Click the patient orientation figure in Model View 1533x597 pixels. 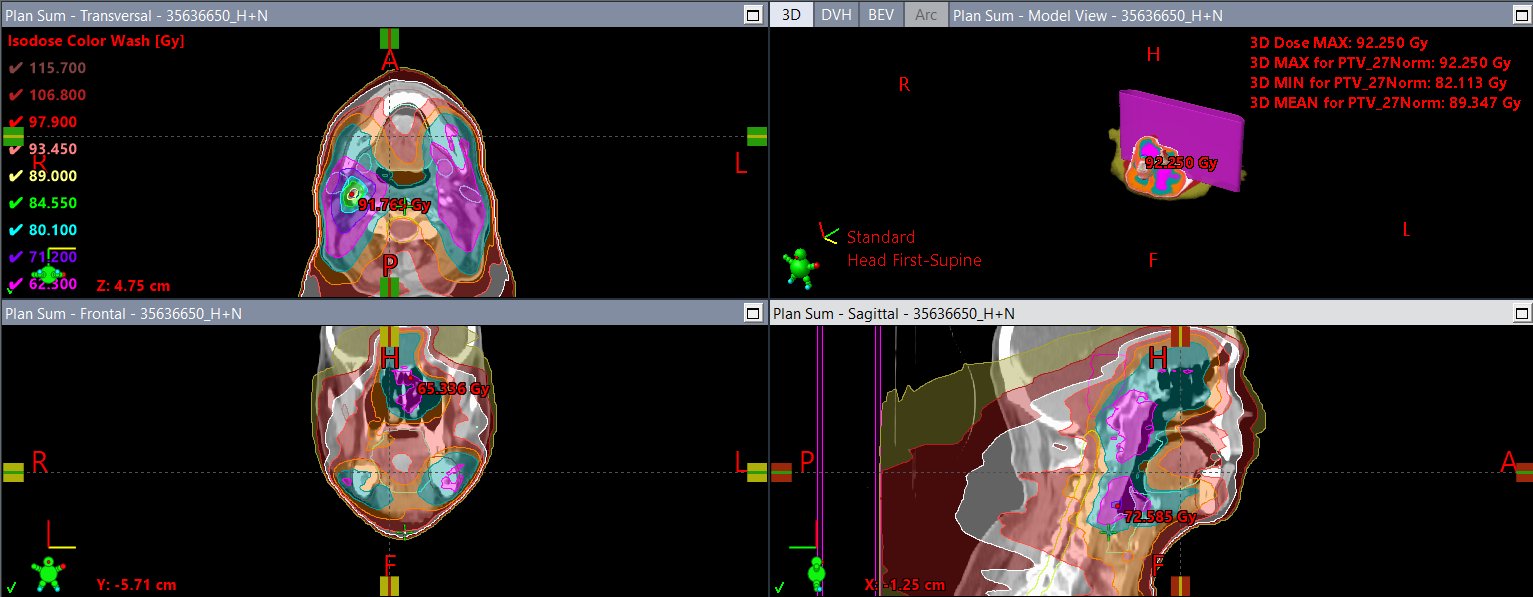click(x=799, y=267)
